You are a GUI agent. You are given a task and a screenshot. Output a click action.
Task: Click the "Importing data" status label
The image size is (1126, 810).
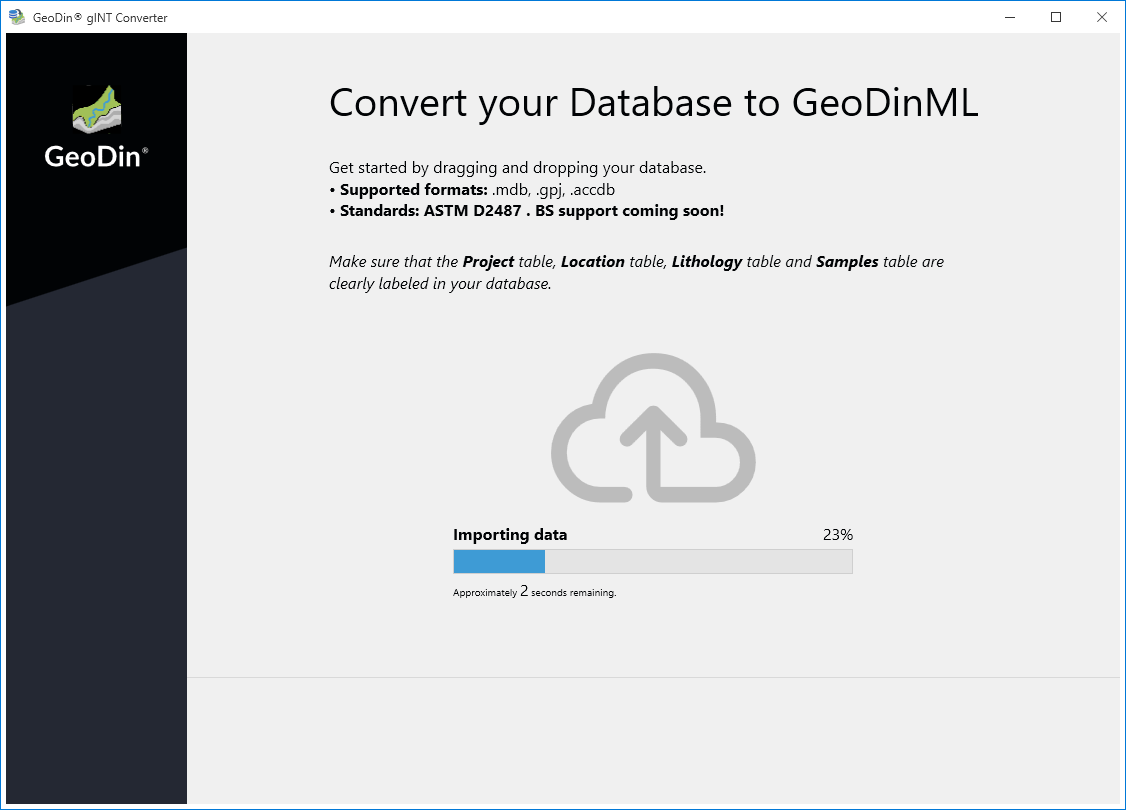point(510,535)
